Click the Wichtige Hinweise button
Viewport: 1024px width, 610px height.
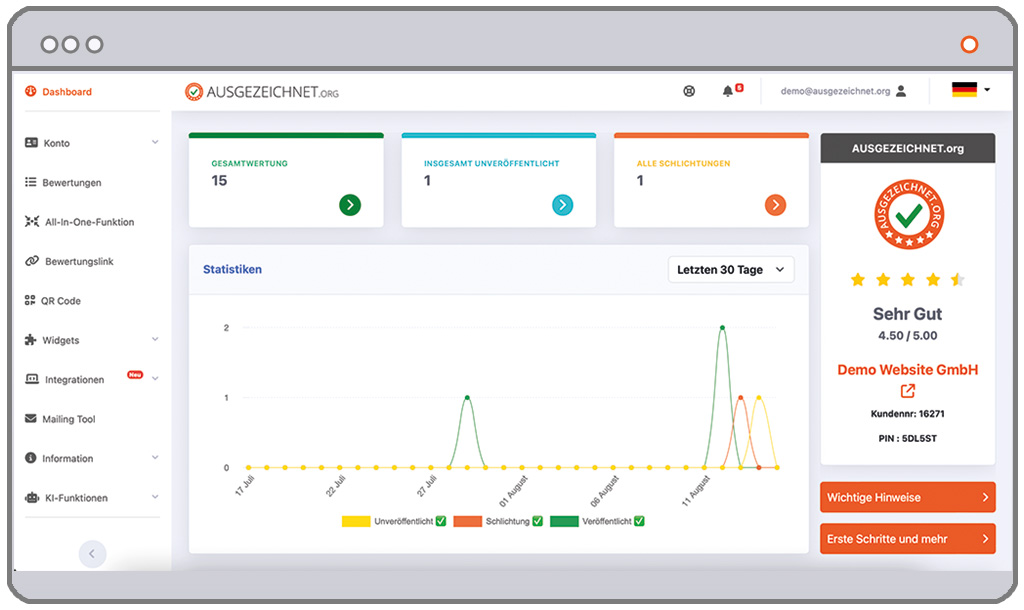[907, 497]
